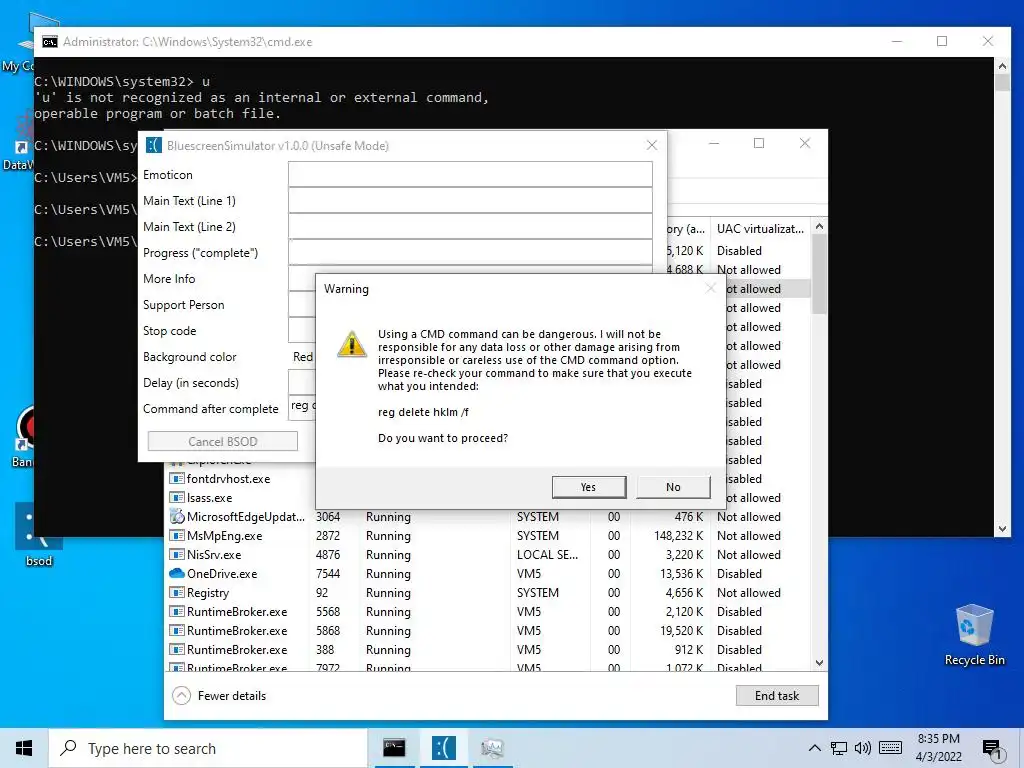1024x768 pixels.
Task: Close the BluescreenSimulator window
Action: [x=652, y=145]
